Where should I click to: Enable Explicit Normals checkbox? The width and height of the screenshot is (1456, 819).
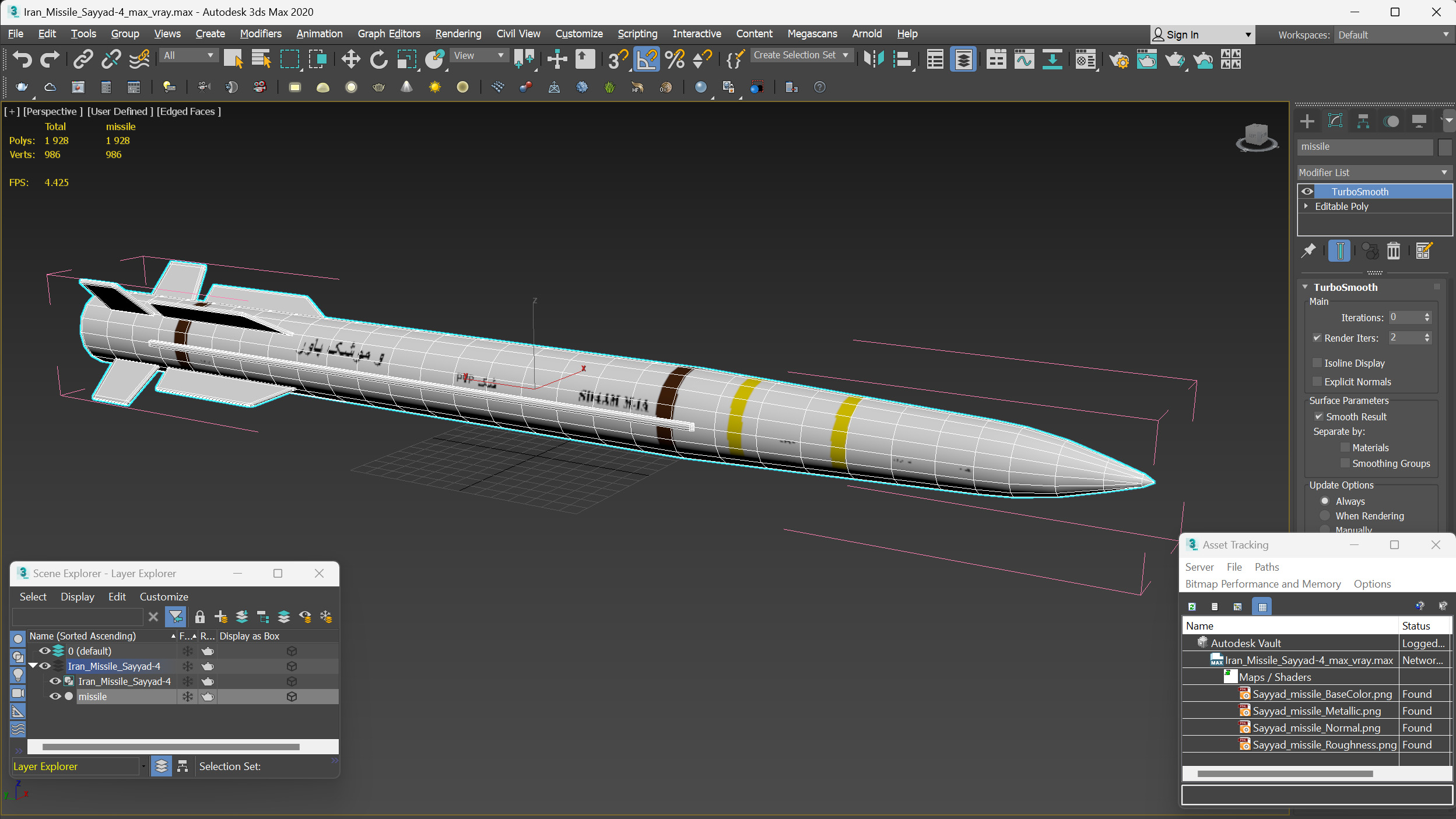coord(1317,382)
